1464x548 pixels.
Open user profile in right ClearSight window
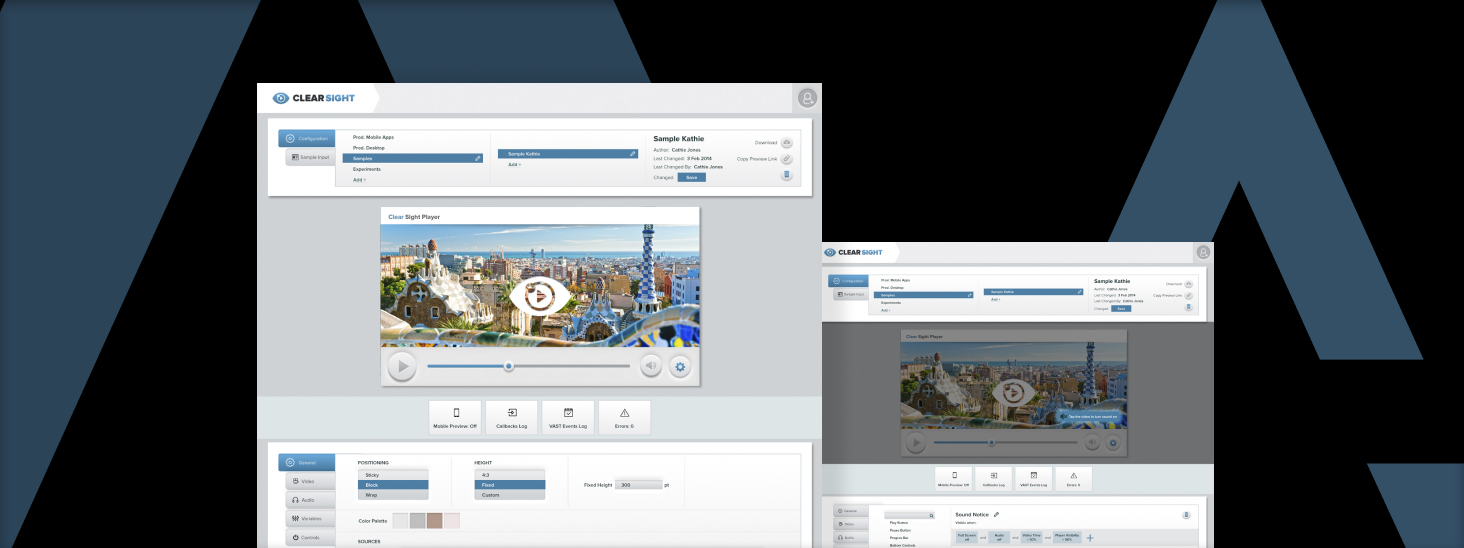coord(1203,252)
